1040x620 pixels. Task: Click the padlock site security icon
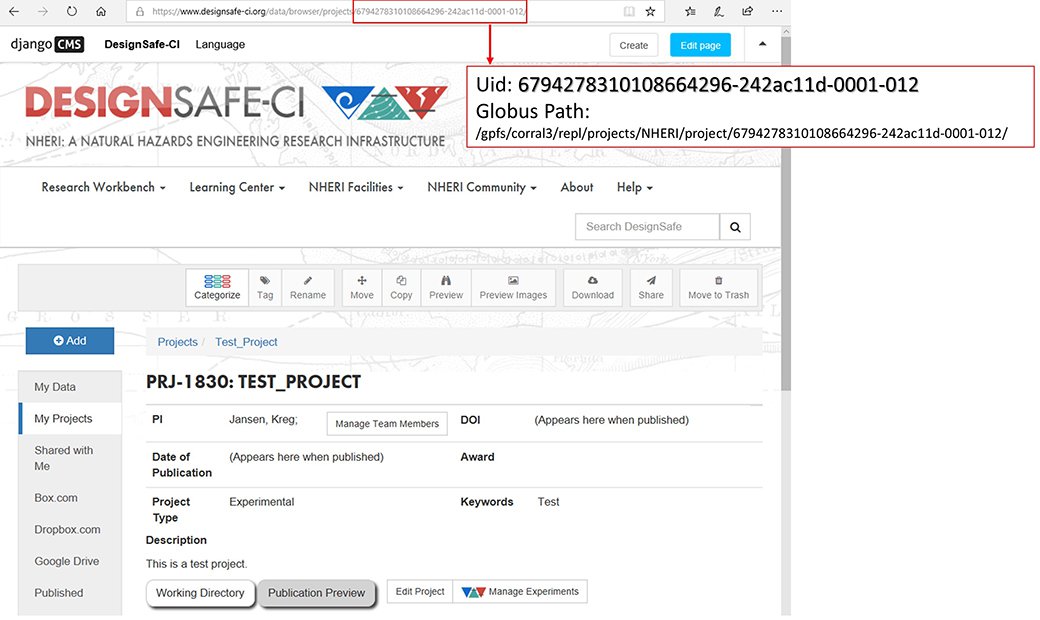139,11
